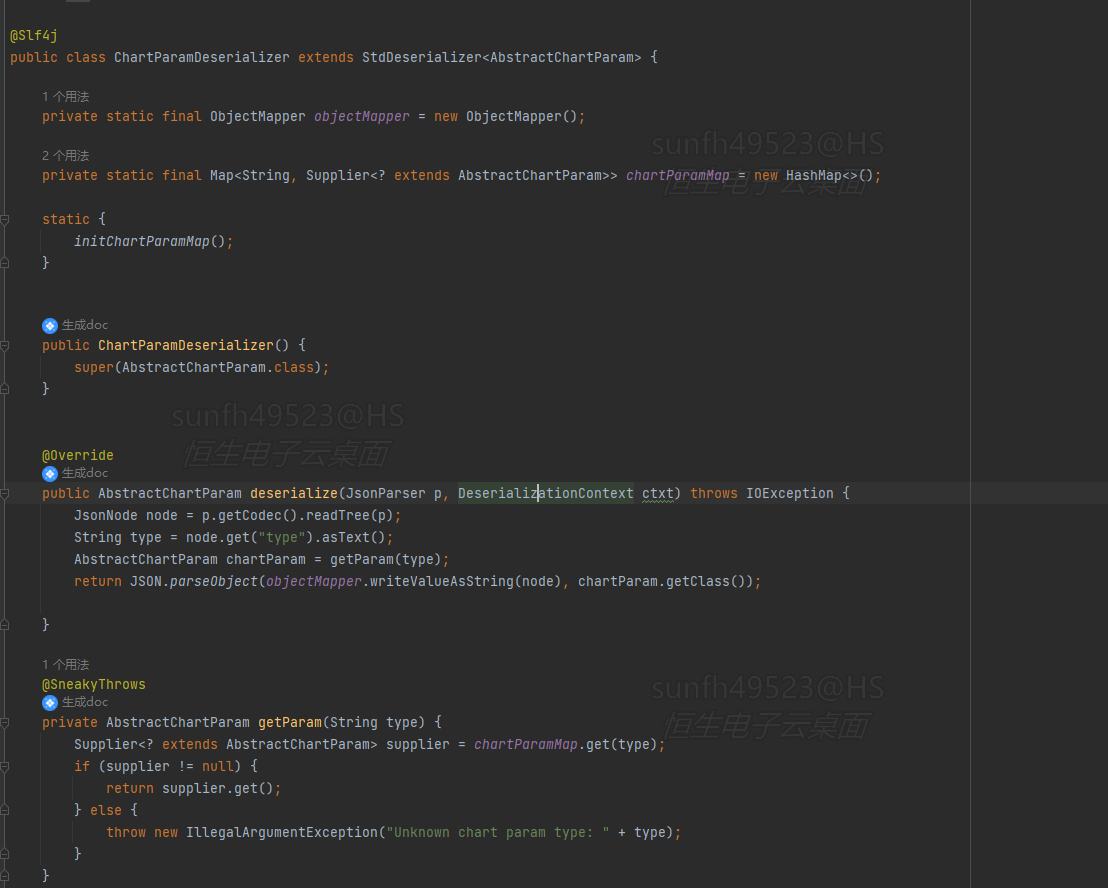1108x888 pixels.
Task: Collapse the getParam method fold marker
Action: (4, 723)
